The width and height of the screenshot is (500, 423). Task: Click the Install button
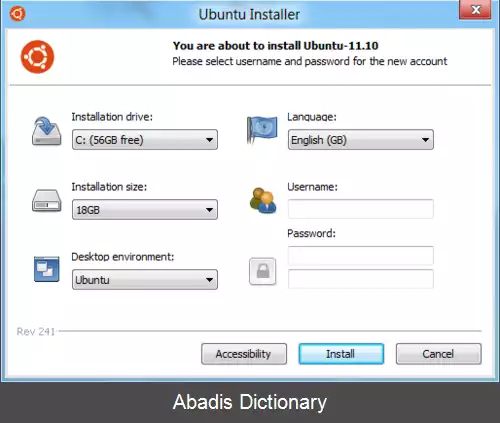[341, 354]
